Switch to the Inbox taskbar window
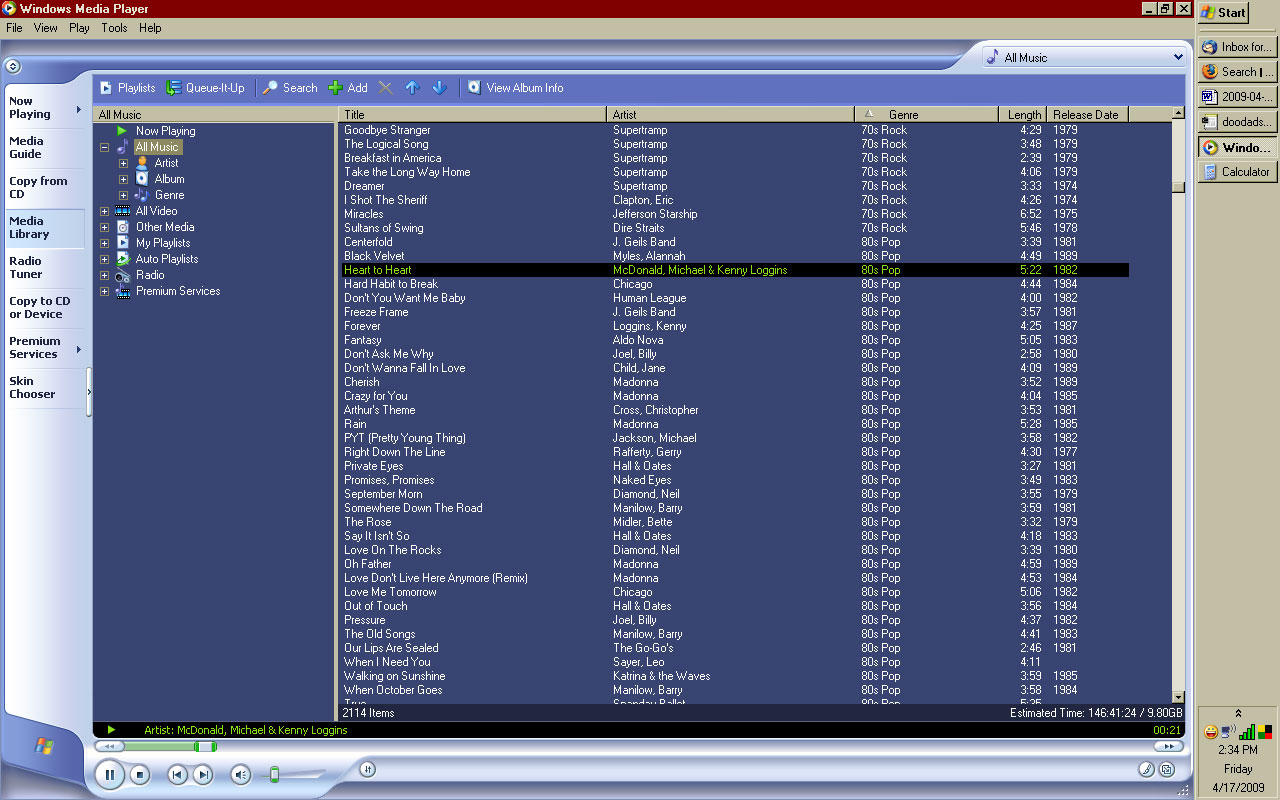1280x800 pixels. pos(1236,47)
